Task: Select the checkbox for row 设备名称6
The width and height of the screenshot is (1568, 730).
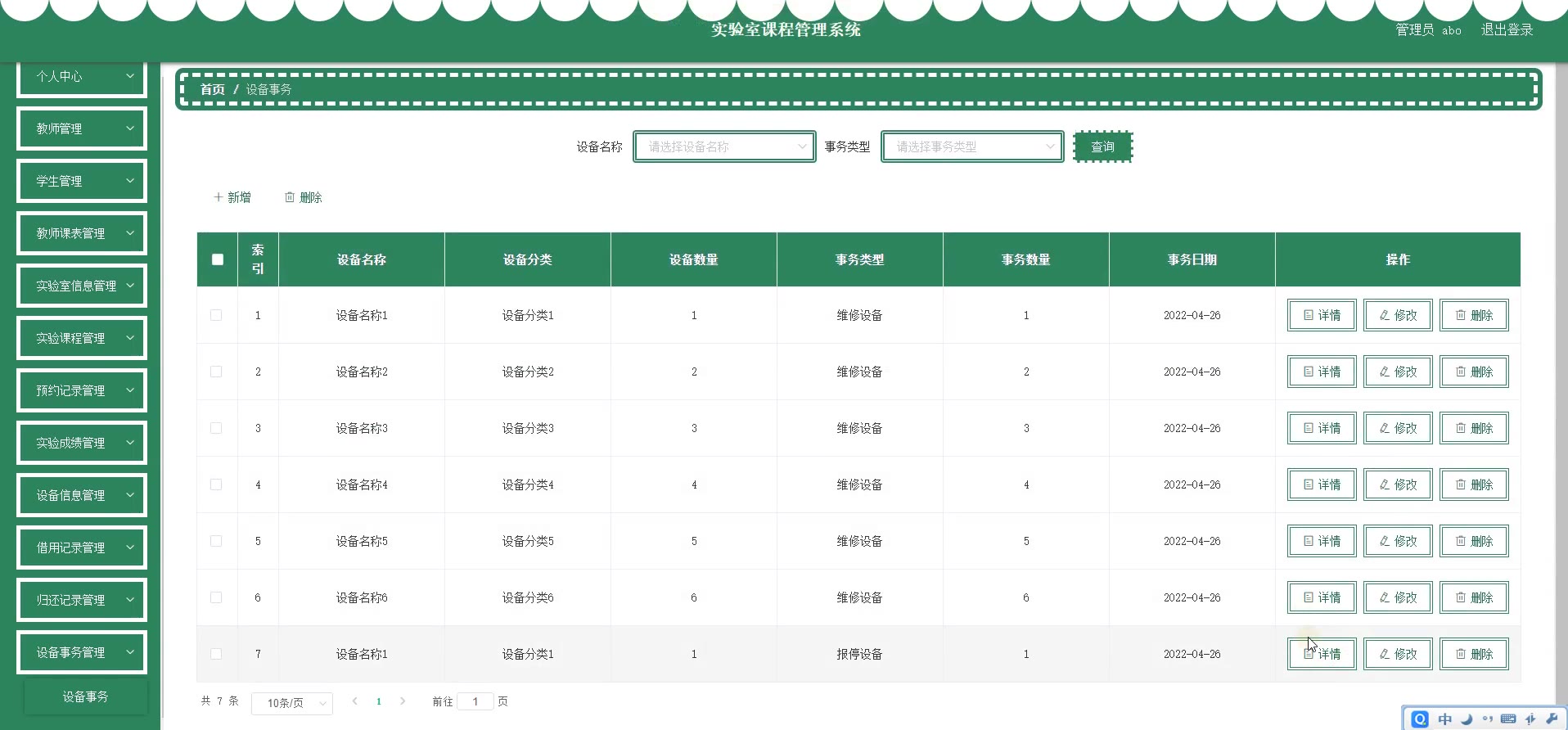Action: click(x=216, y=597)
